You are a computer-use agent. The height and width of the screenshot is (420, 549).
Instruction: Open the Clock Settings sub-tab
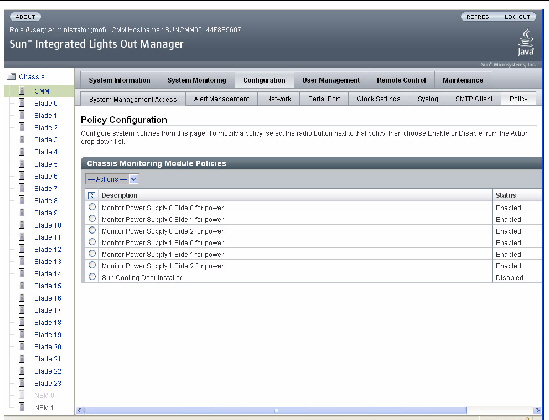point(378,99)
